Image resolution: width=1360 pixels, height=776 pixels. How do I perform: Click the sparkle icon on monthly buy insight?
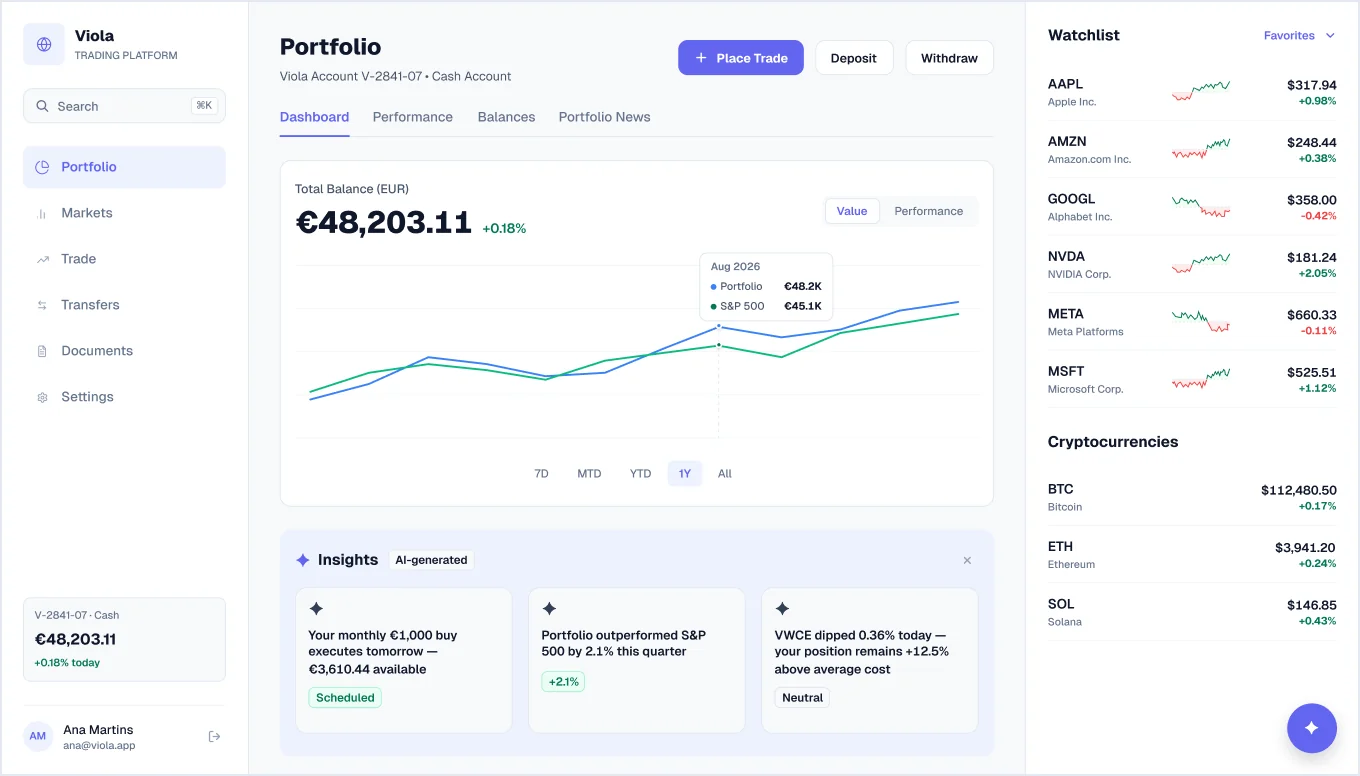(316, 608)
